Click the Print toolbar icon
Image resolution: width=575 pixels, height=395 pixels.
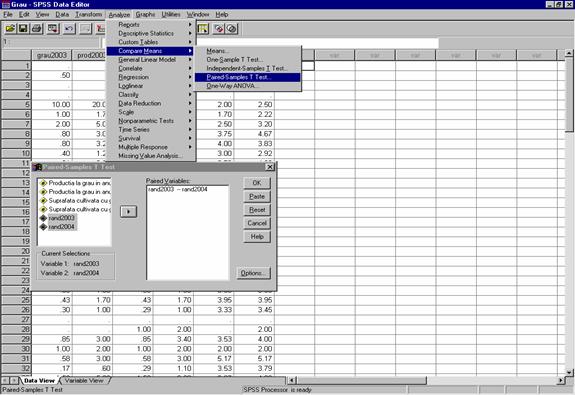coord(37,29)
